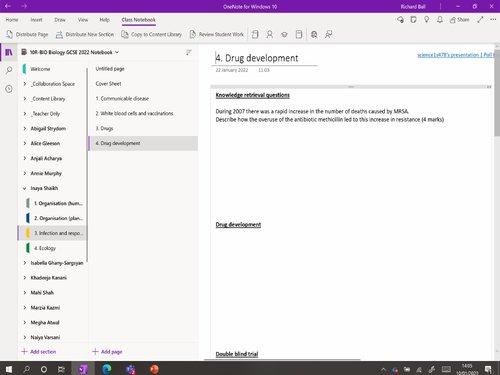Expand the _Content Library section group
500x375 pixels.
(25, 99)
